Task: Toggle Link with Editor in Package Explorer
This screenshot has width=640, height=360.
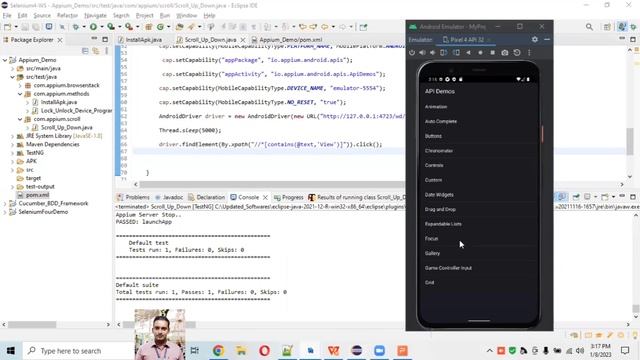Action: (x=96, y=51)
